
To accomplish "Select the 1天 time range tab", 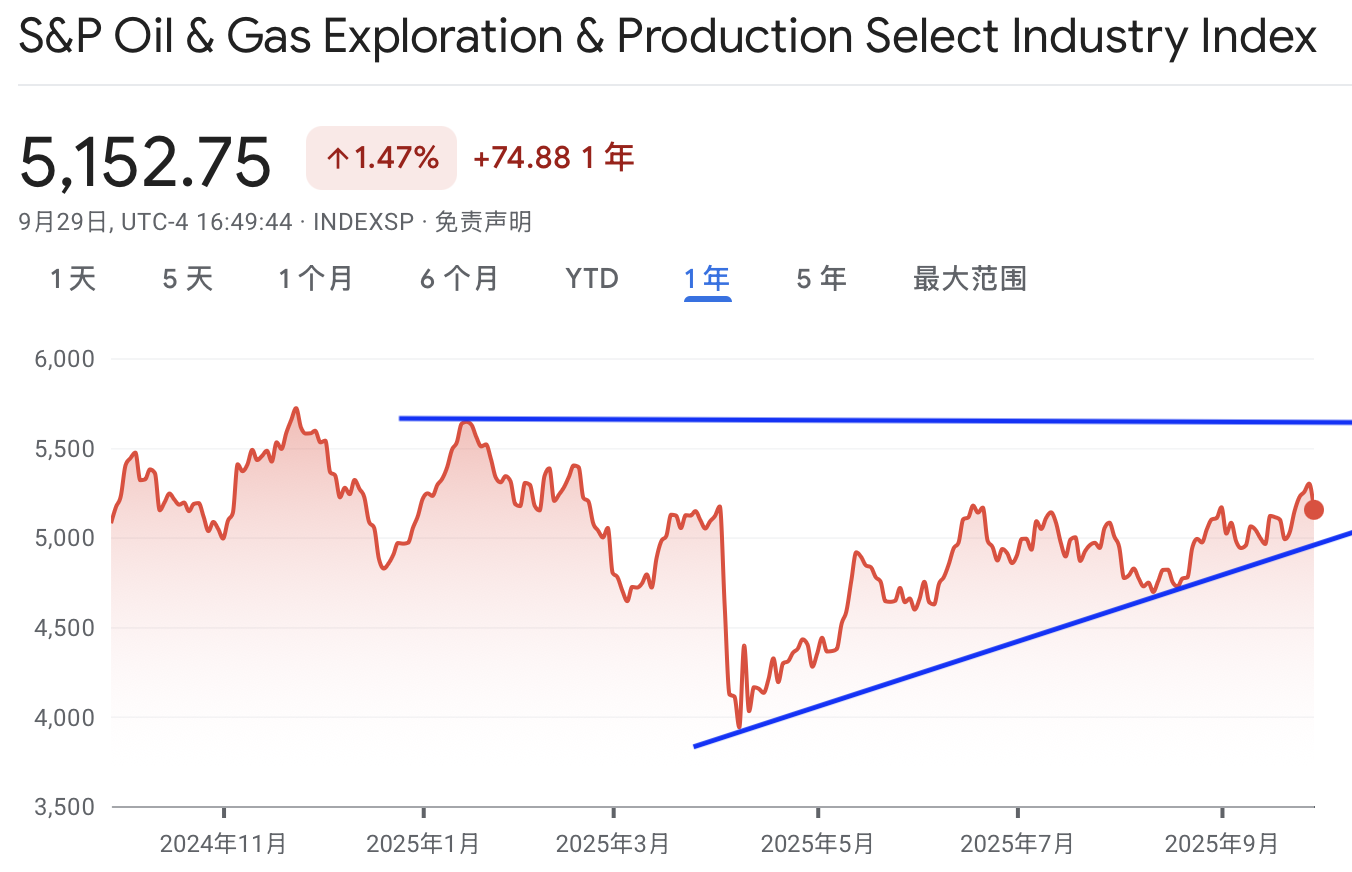I will [73, 278].
